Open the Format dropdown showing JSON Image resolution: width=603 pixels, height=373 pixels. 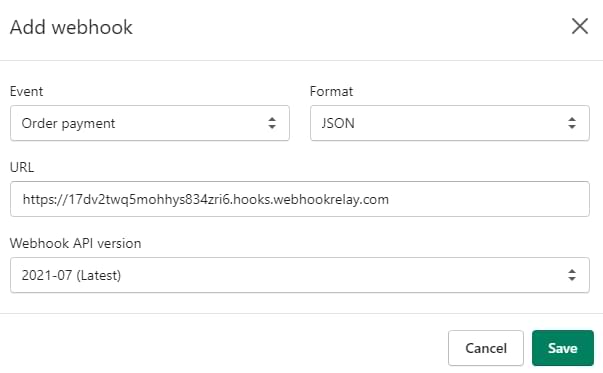(x=450, y=123)
